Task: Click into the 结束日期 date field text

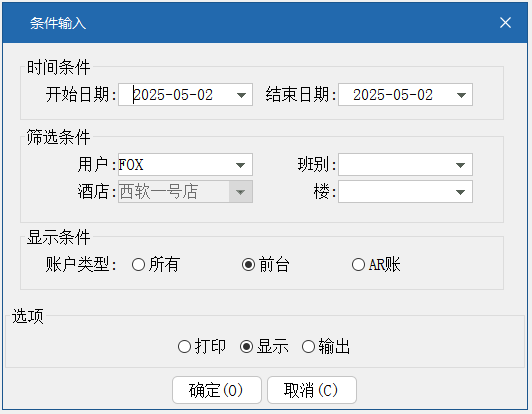Action: (393, 95)
